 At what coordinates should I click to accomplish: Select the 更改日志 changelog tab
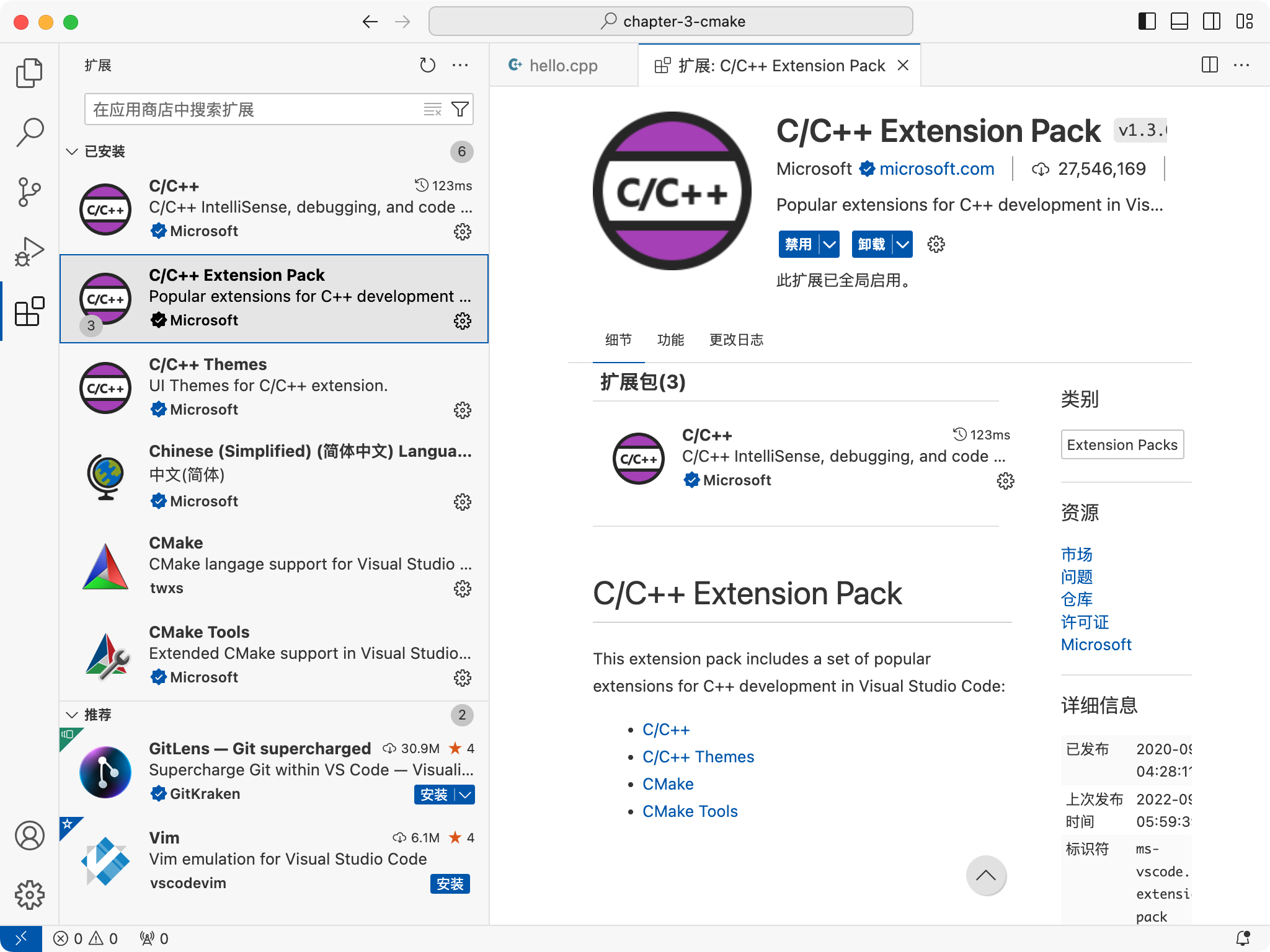736,340
